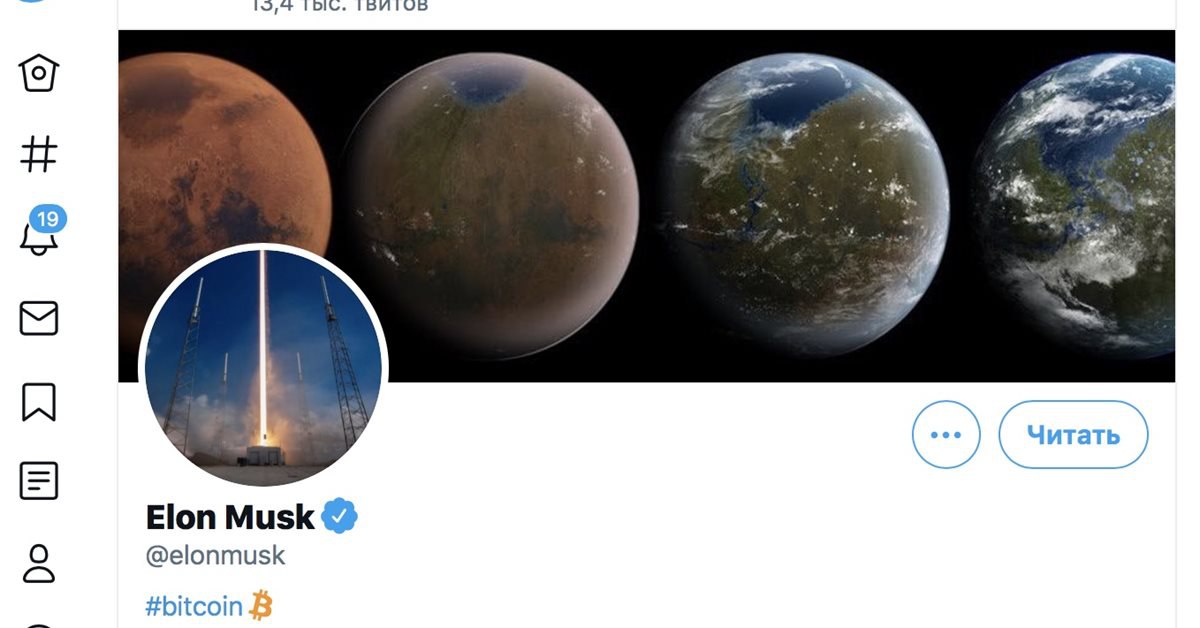Screen dimensions: 1200x628
Task: Click the blue 19 notification badge
Action: [x=48, y=218]
